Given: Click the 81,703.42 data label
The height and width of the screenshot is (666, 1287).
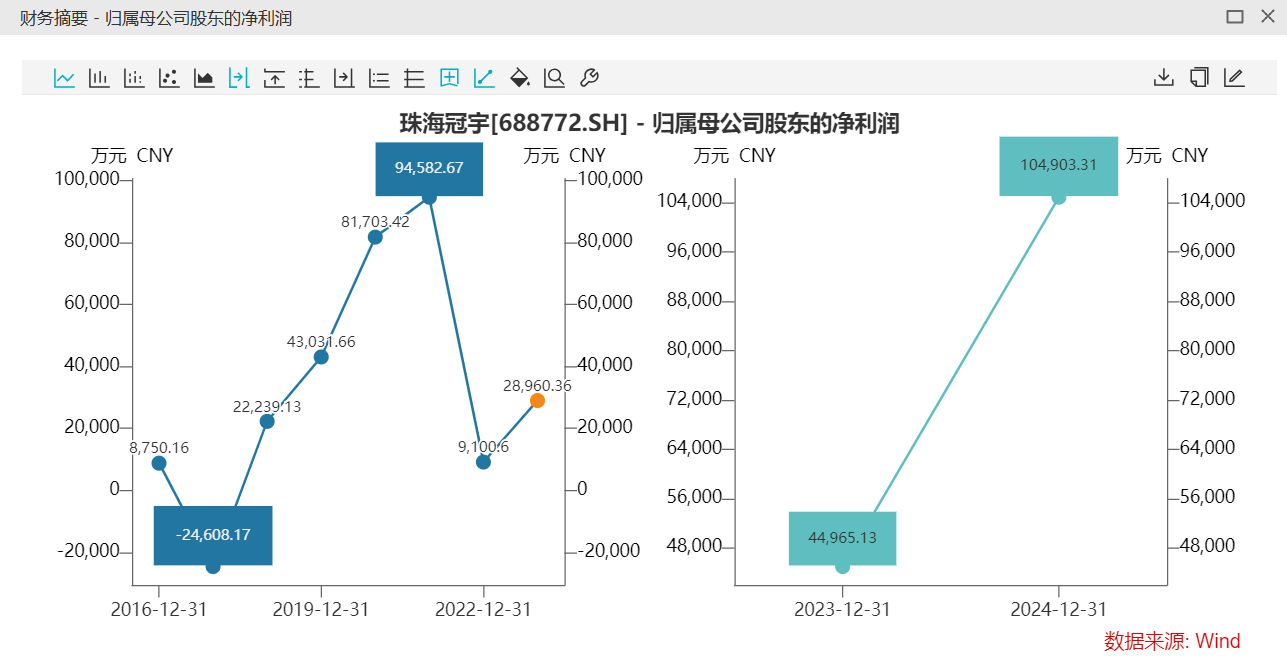Looking at the screenshot, I should click(x=375, y=222).
